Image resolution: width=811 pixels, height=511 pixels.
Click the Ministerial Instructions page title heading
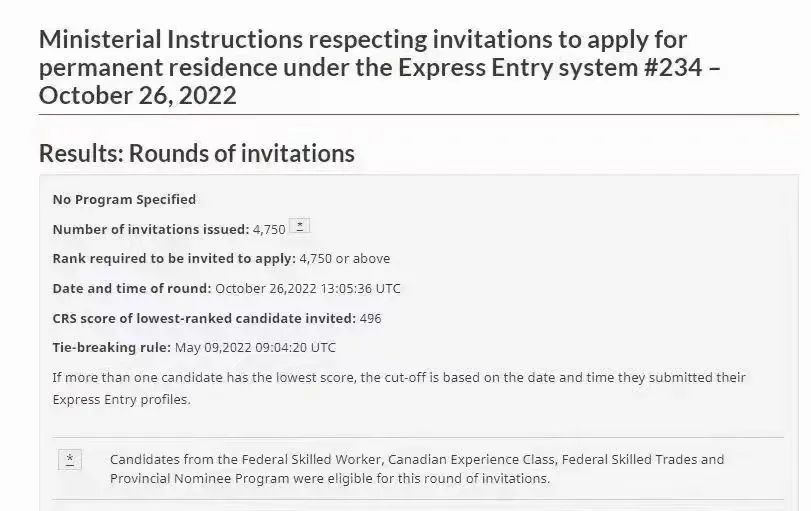coord(380,67)
